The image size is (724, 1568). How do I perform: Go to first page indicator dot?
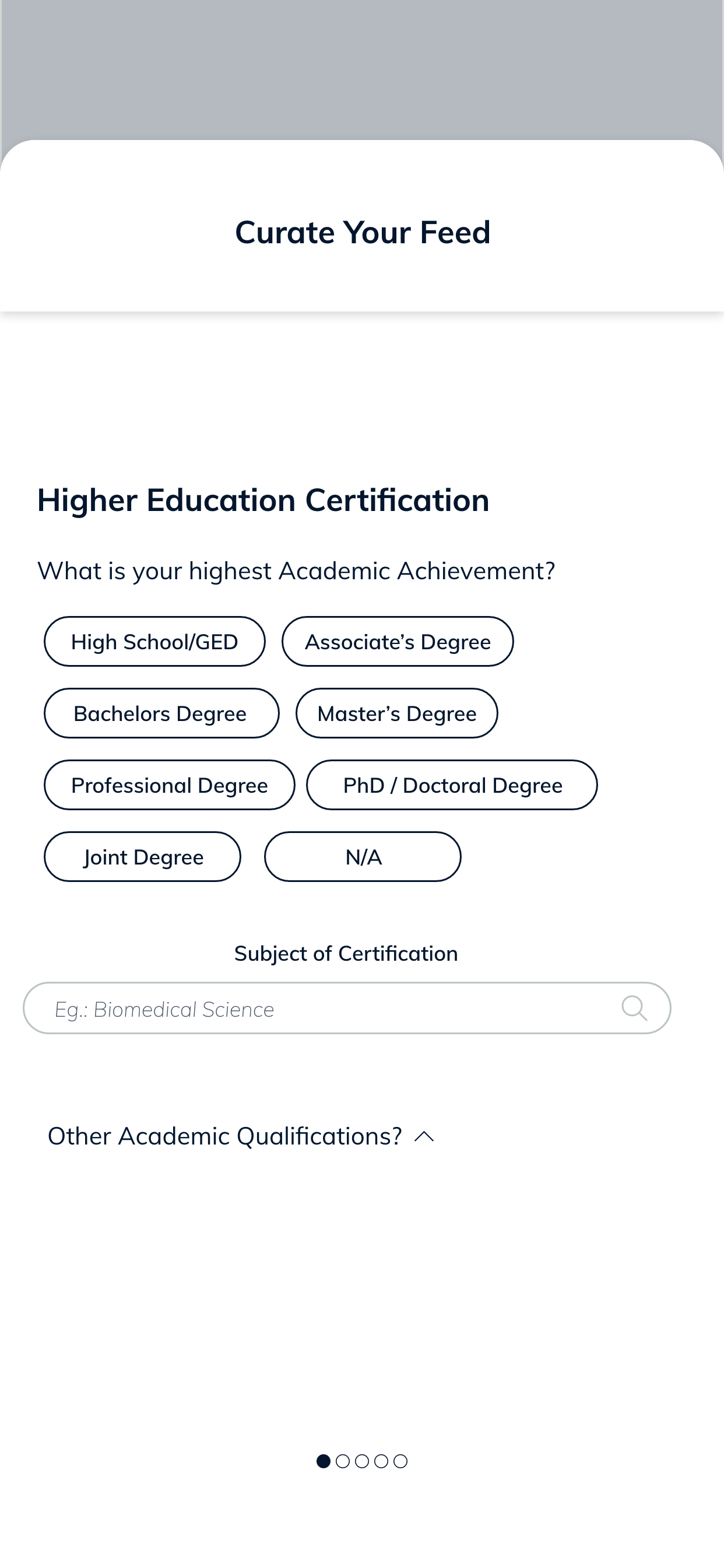point(324,1461)
